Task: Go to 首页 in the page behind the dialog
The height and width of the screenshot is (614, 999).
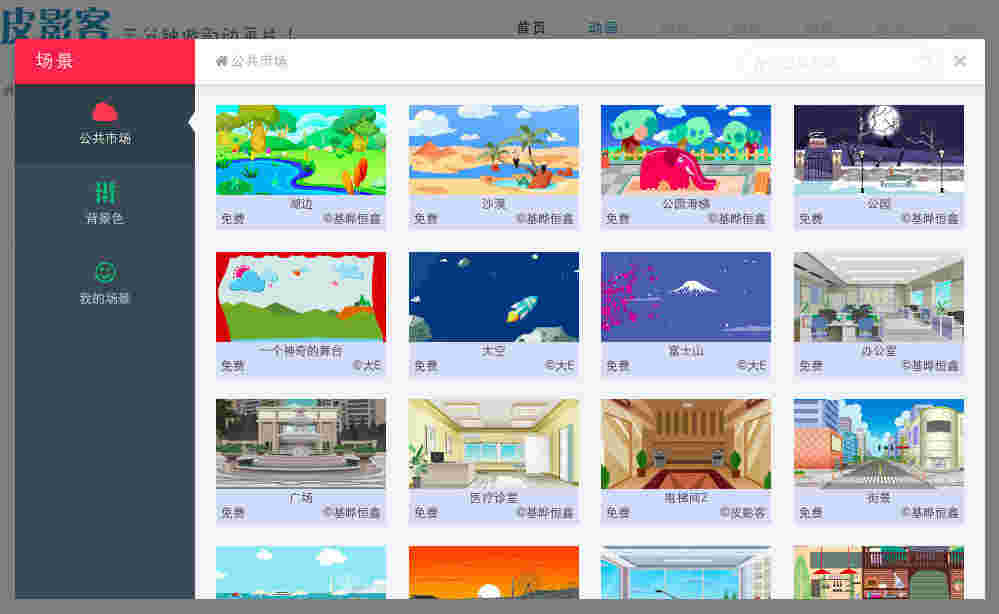Action: (x=531, y=27)
